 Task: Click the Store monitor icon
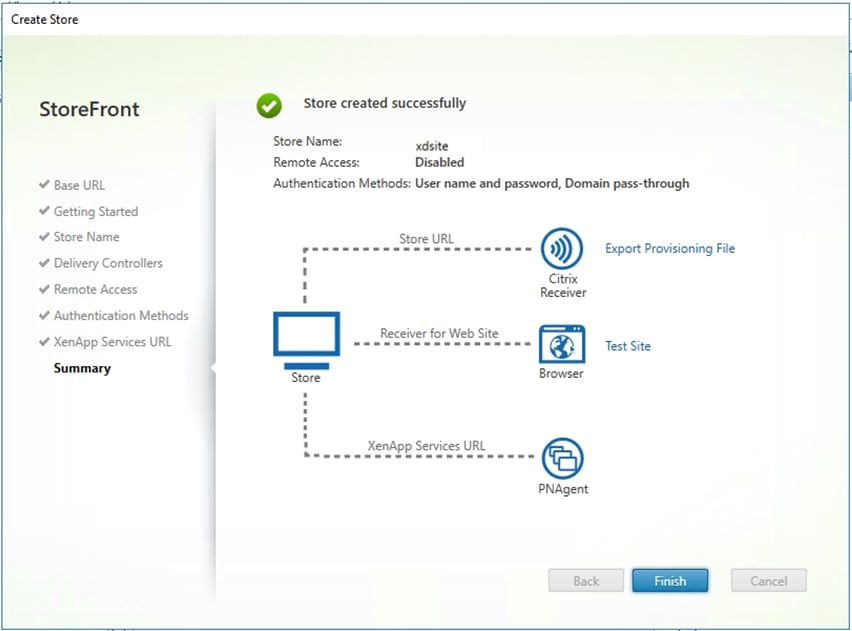[x=305, y=336]
